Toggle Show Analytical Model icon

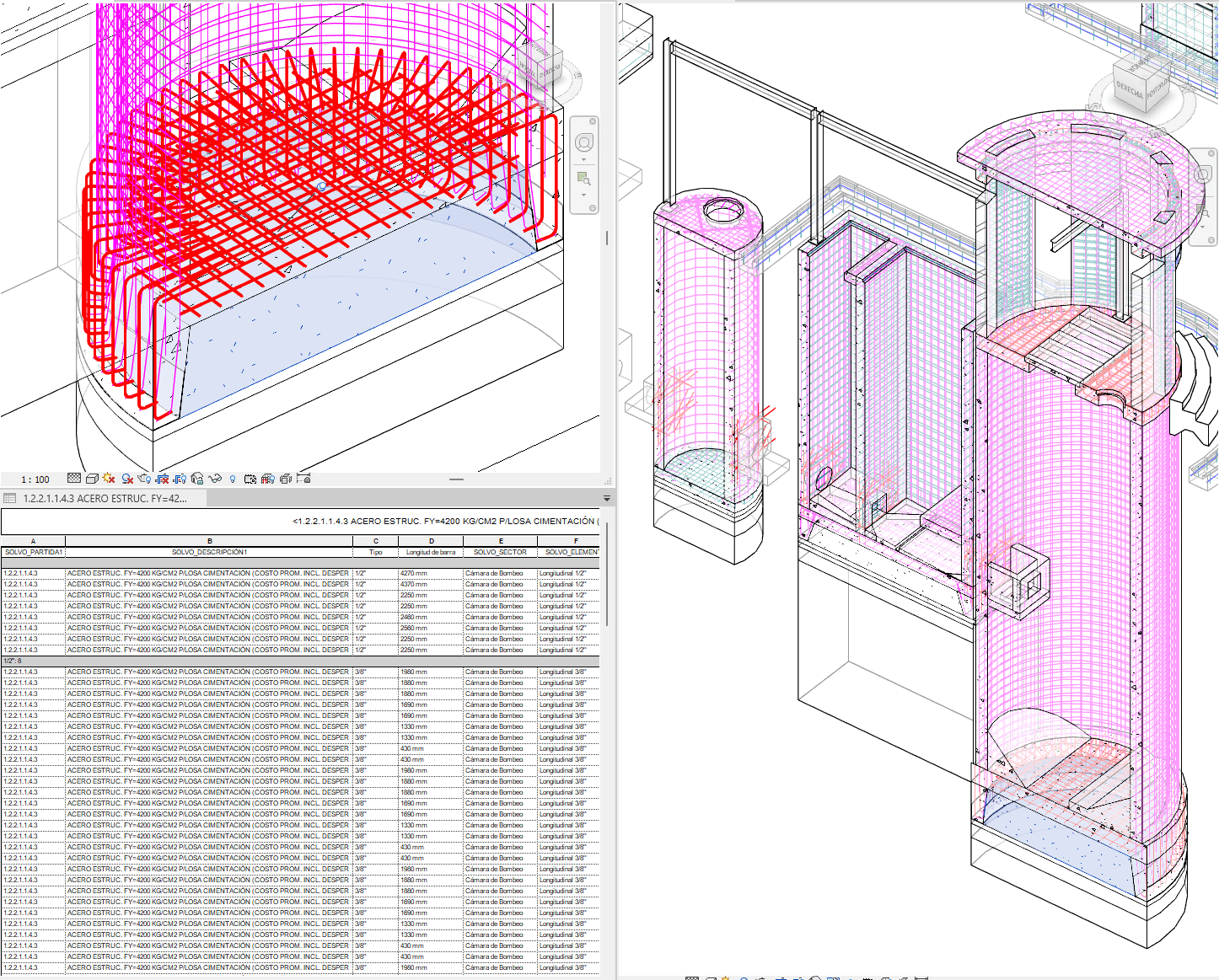(x=268, y=479)
